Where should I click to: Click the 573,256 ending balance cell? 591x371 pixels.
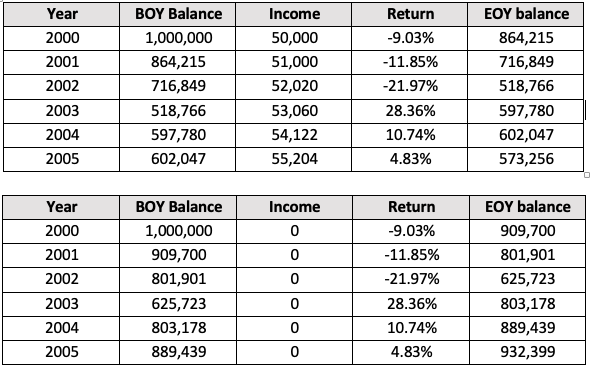pyautogui.click(x=526, y=159)
